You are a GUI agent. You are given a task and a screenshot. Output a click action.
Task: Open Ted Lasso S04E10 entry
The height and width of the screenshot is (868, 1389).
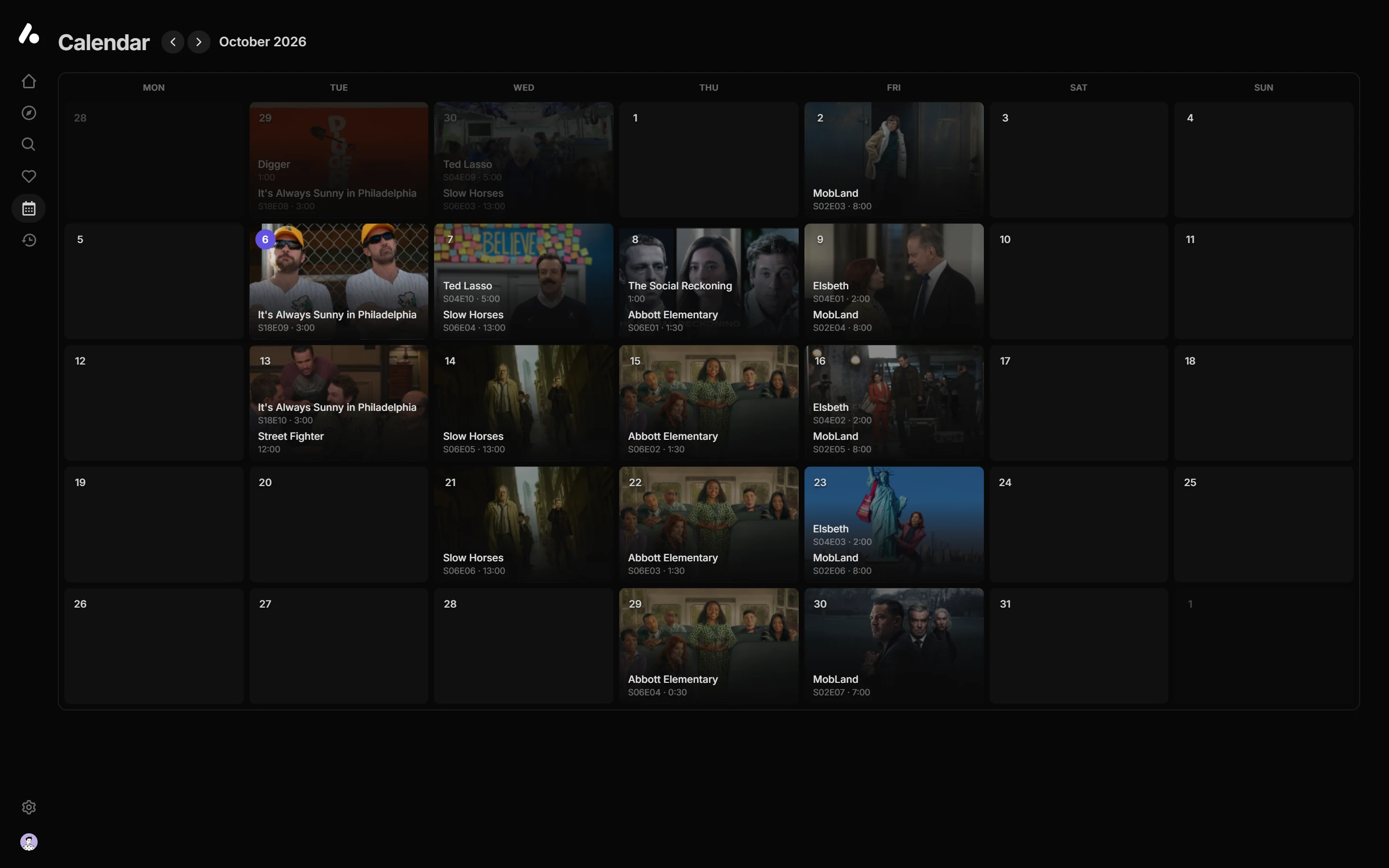click(471, 292)
